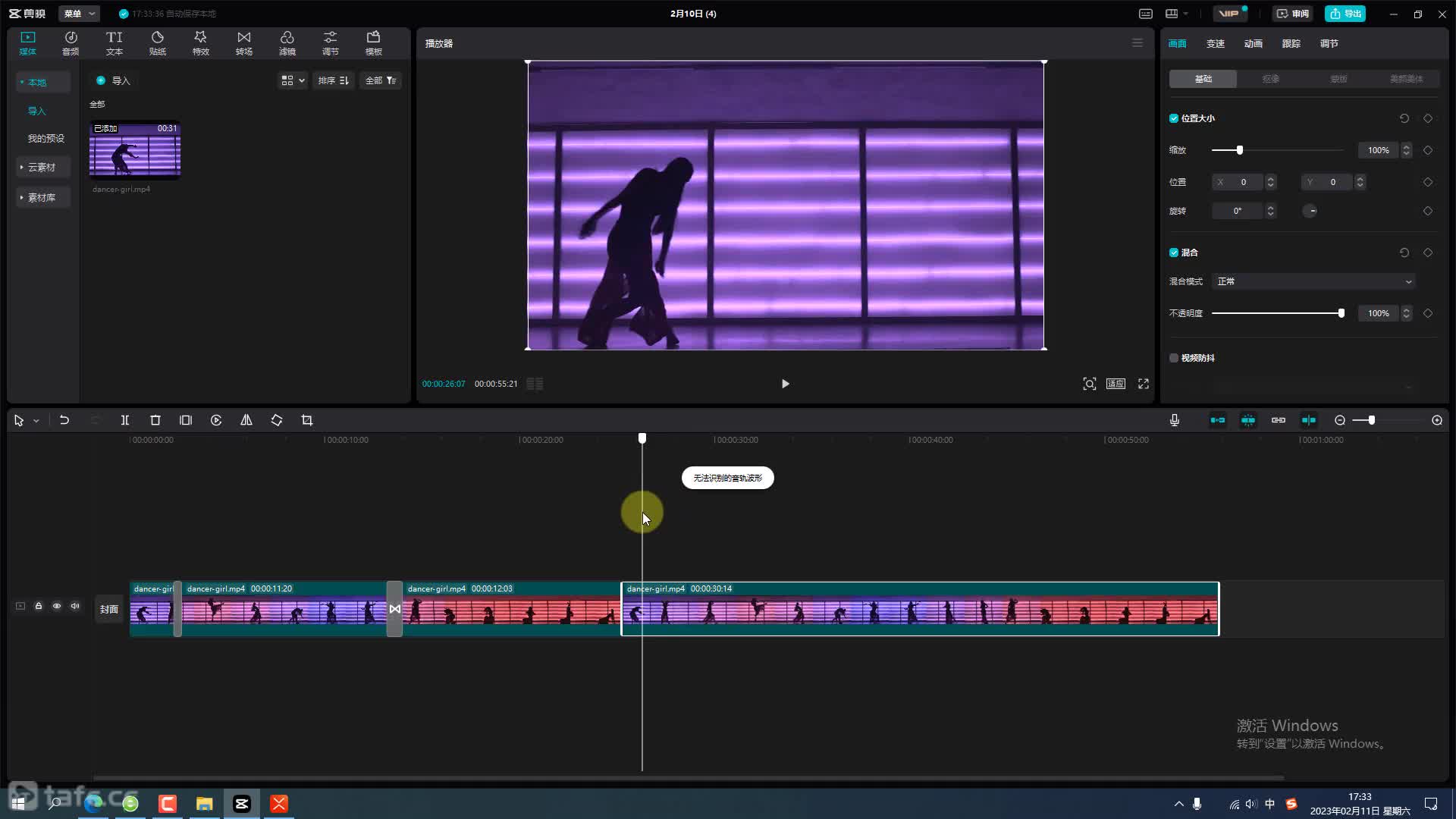This screenshot has height=819, width=1456.
Task: Expand the 素材库 material library section
Action: coord(42,197)
